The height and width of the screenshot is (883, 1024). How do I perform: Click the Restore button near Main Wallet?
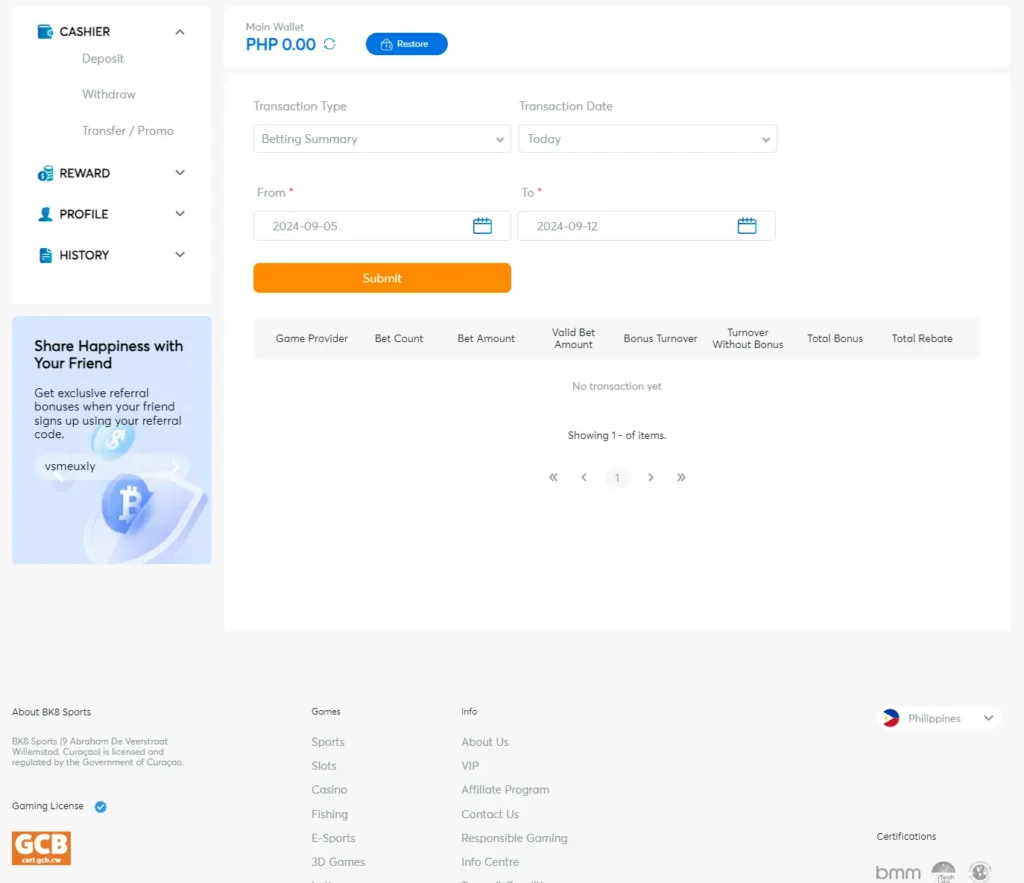(406, 44)
